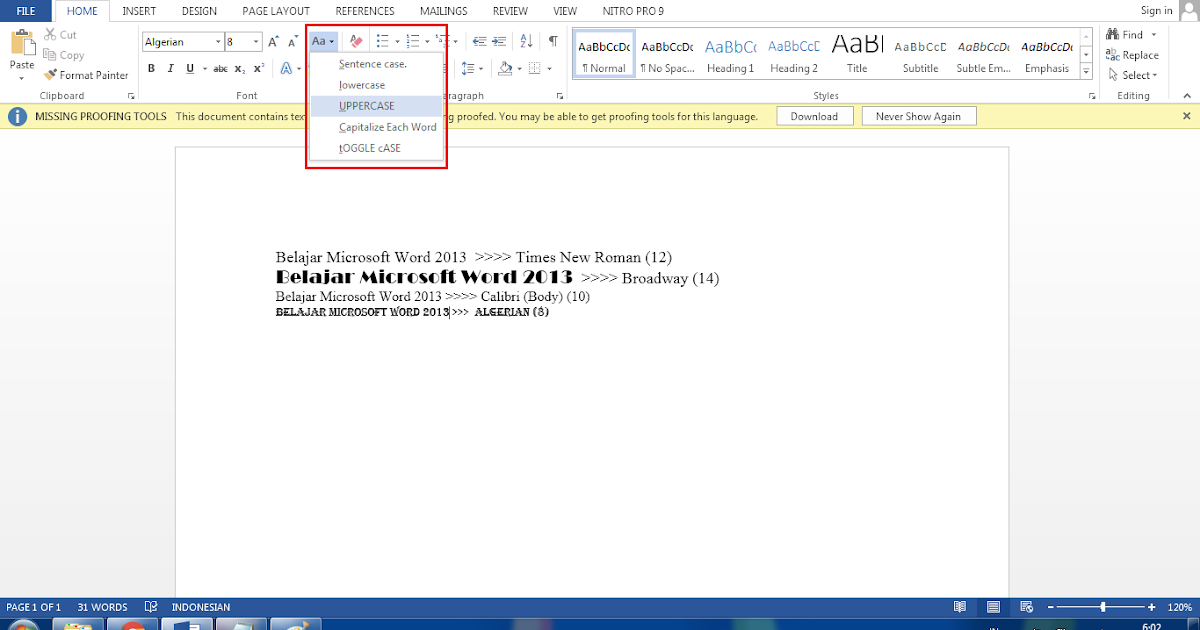Apply superscript formatting
Viewport: 1200px width, 630px height.
pyautogui.click(x=258, y=69)
